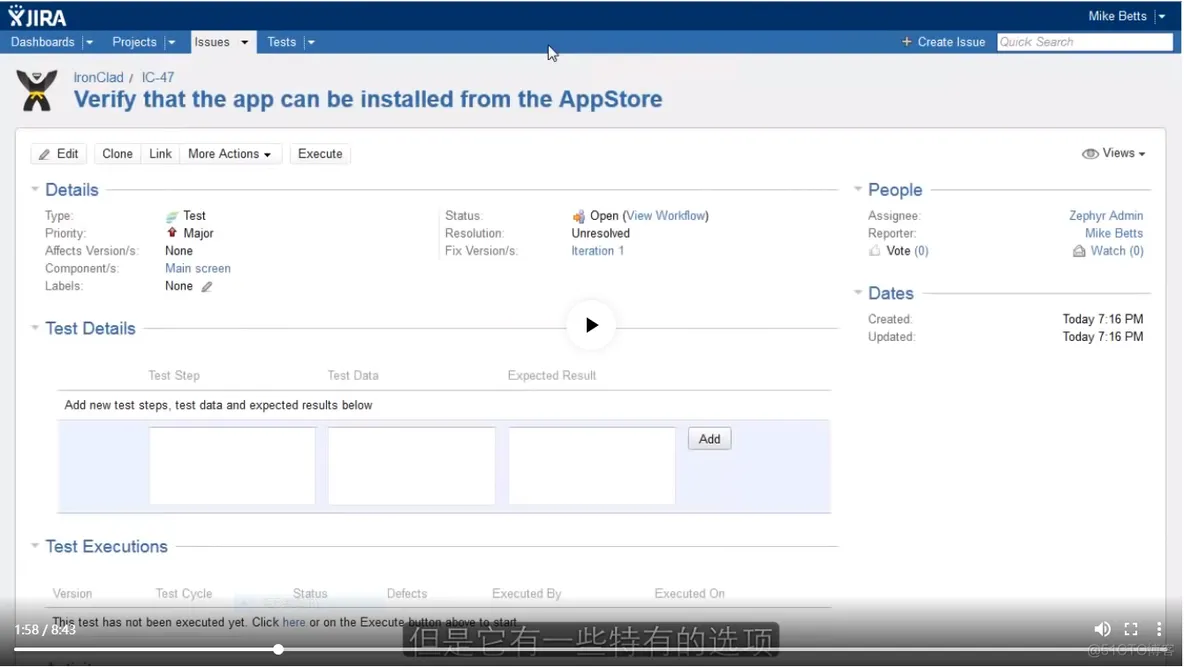Collapse the People section
Image resolution: width=1184 pixels, height=667 pixels.
coord(858,189)
